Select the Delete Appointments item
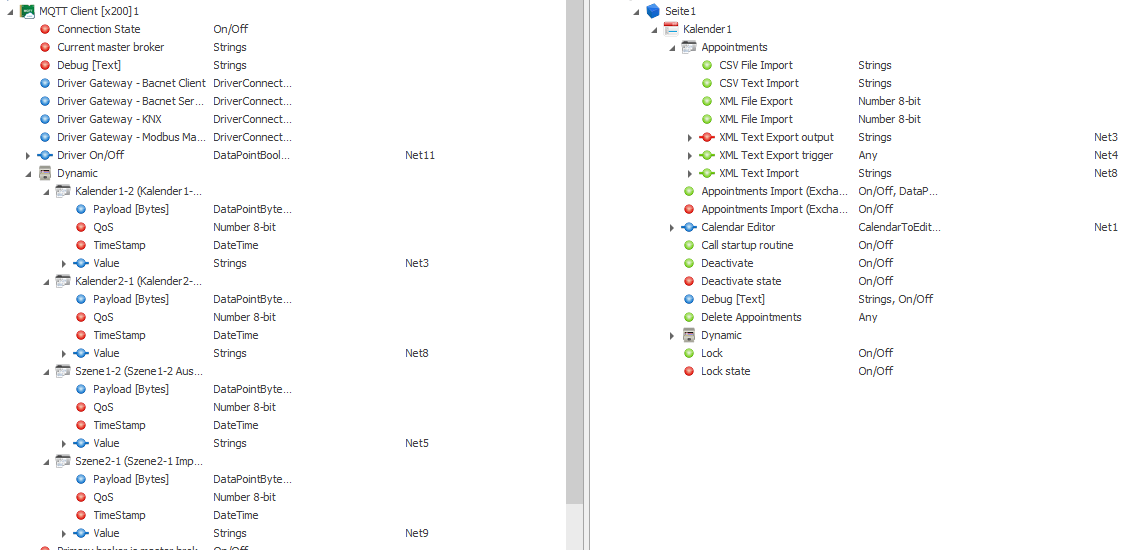Screen dimensions: 1132x550 click(x=751, y=317)
